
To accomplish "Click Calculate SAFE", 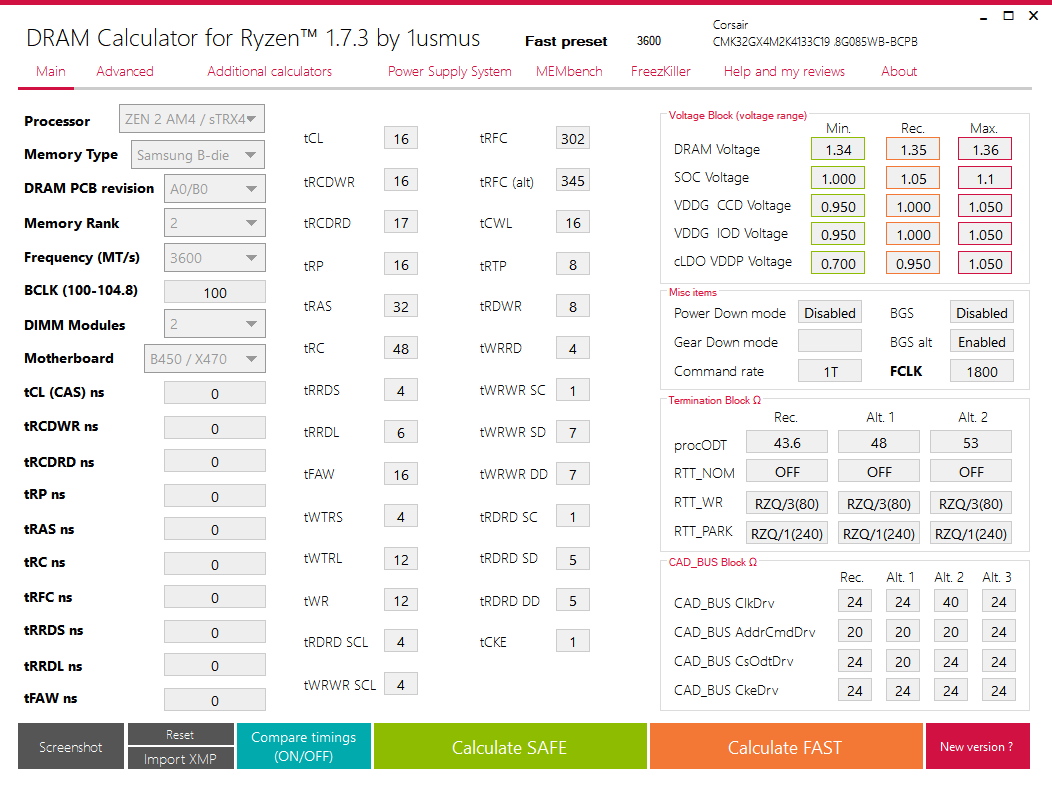I will pyautogui.click(x=510, y=746).
